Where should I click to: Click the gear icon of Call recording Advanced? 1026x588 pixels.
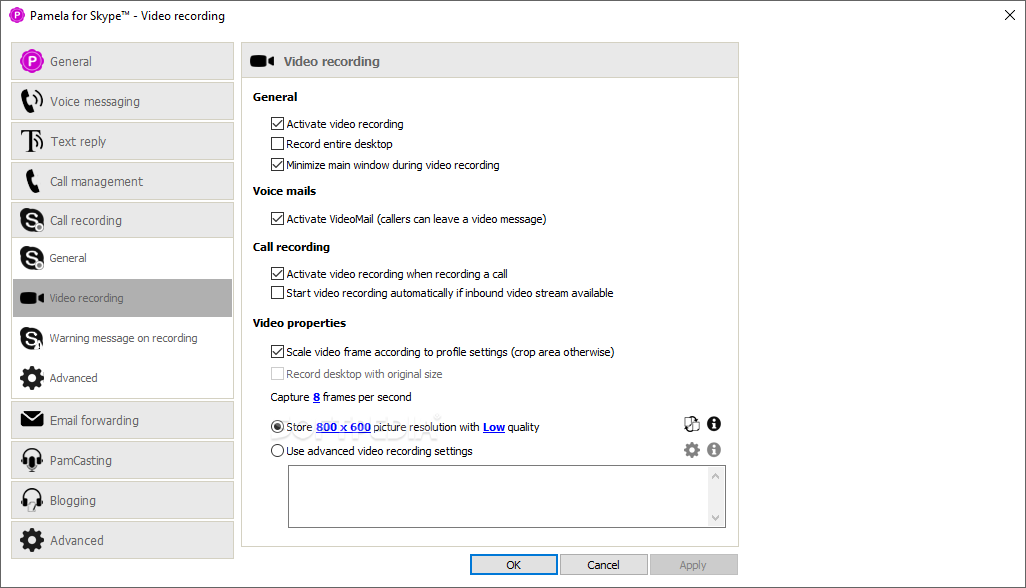[x=31, y=378]
